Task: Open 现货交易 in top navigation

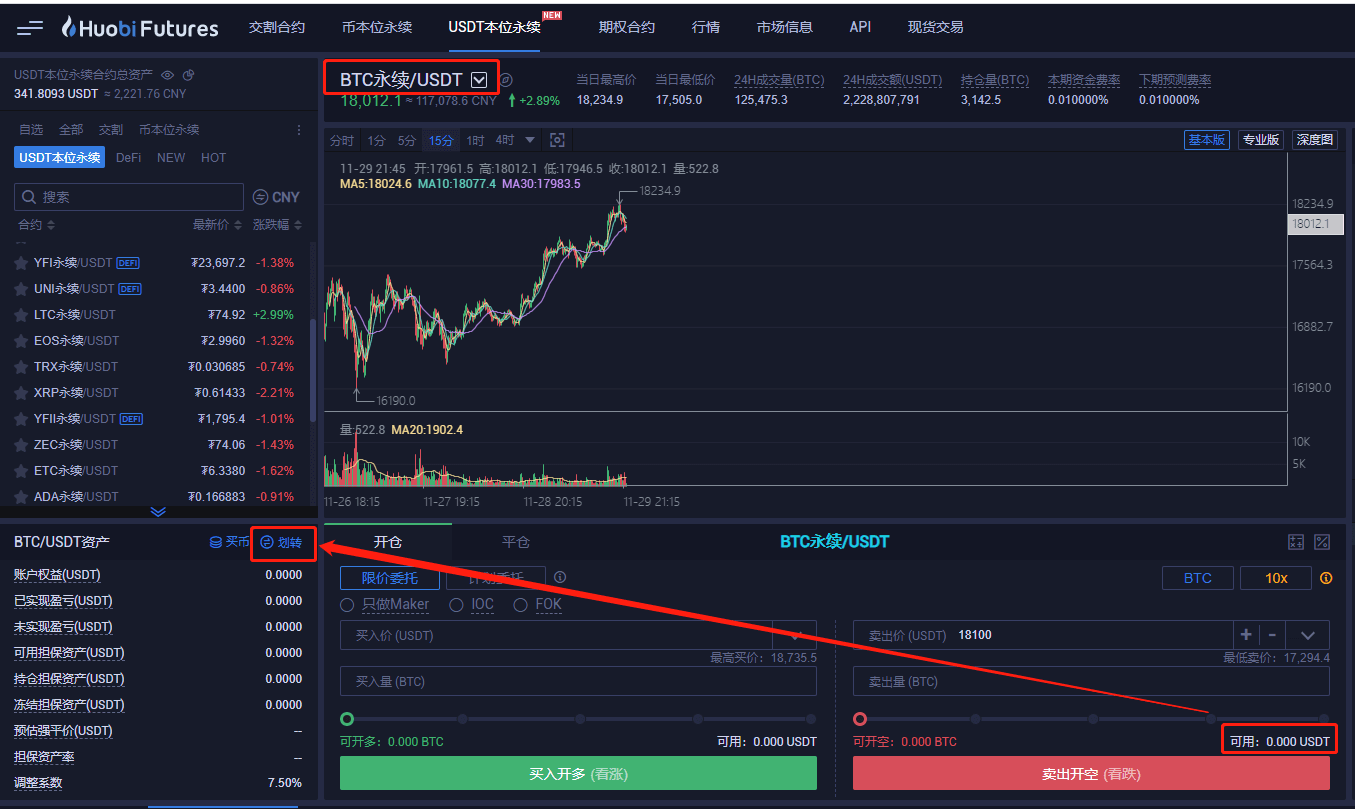Action: tap(936, 27)
